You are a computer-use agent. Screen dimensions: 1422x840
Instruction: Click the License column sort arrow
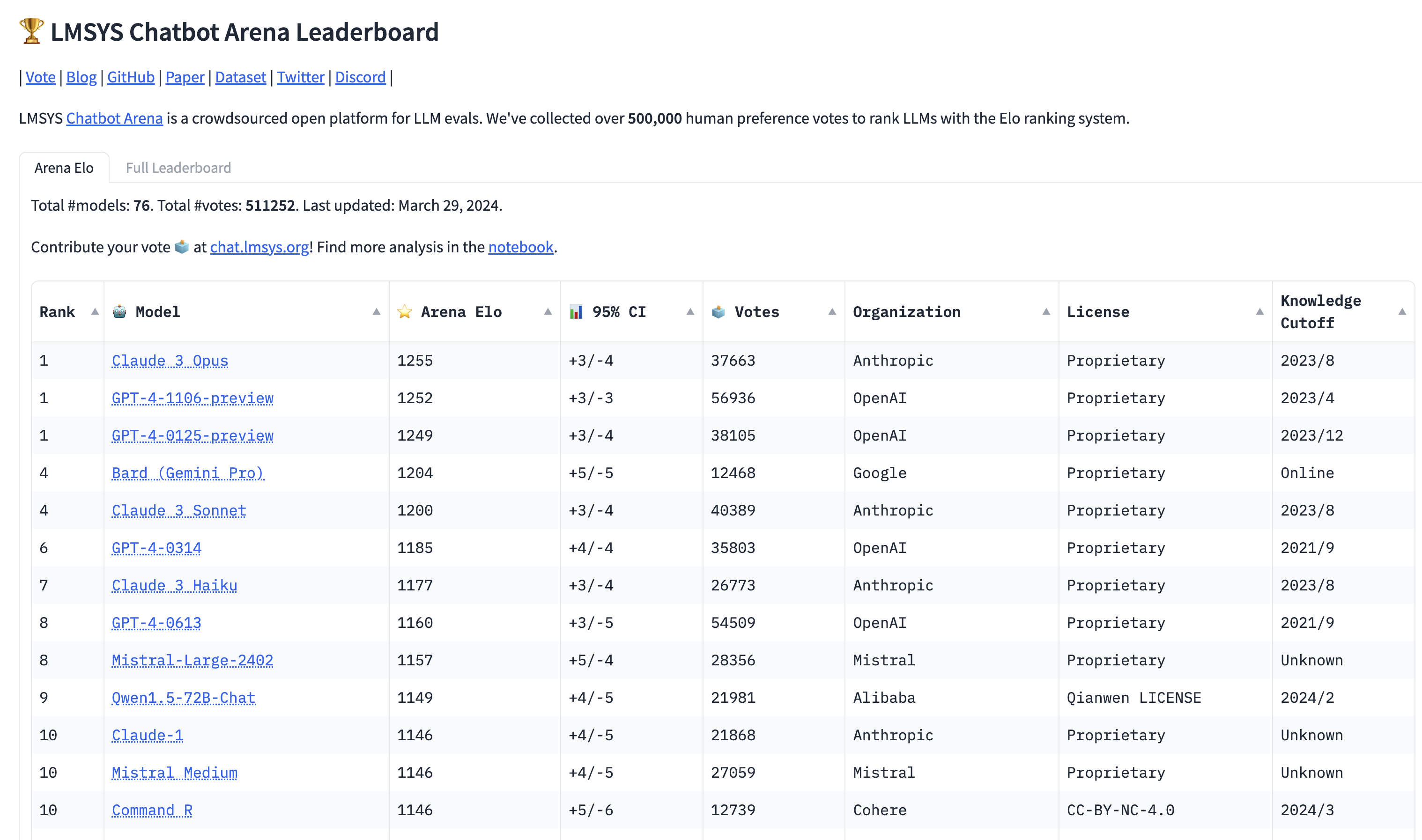[1259, 311]
